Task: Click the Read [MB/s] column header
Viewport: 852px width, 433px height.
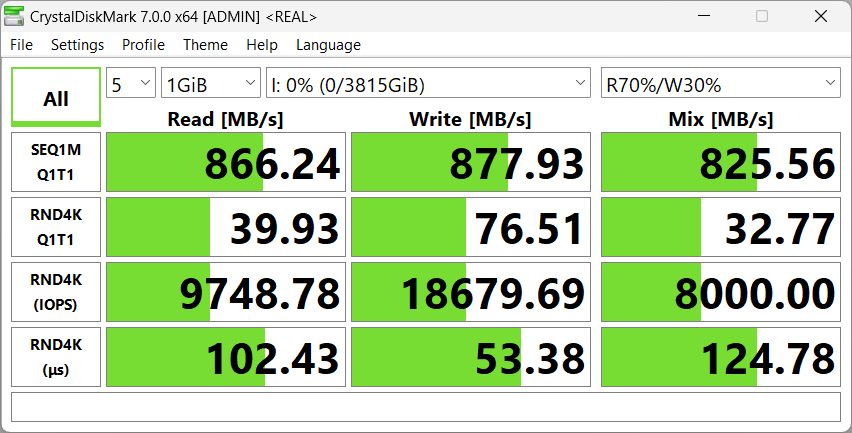Action: (225, 119)
